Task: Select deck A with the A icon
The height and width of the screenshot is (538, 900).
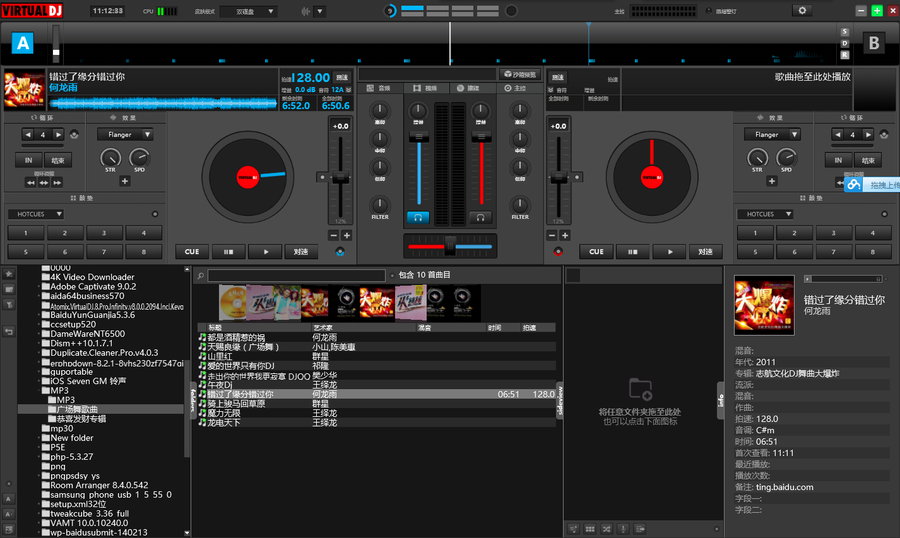Action: click(23, 43)
